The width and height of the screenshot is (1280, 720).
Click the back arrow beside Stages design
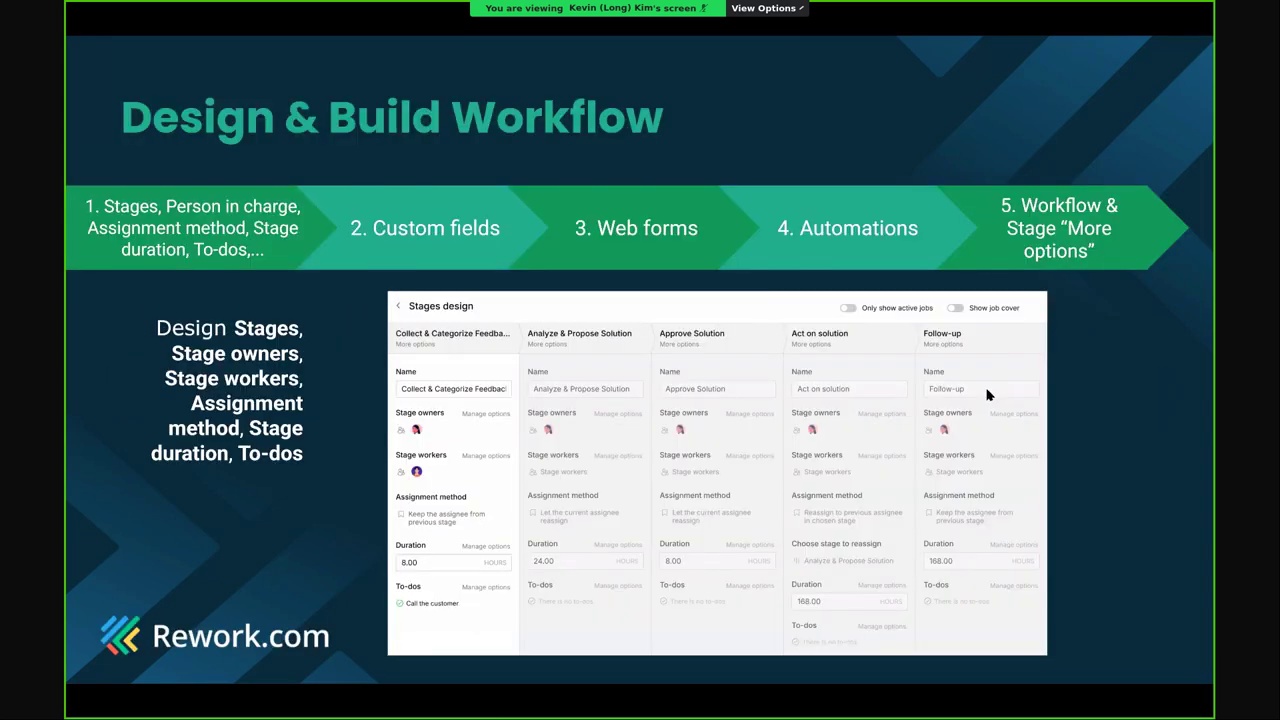click(398, 306)
